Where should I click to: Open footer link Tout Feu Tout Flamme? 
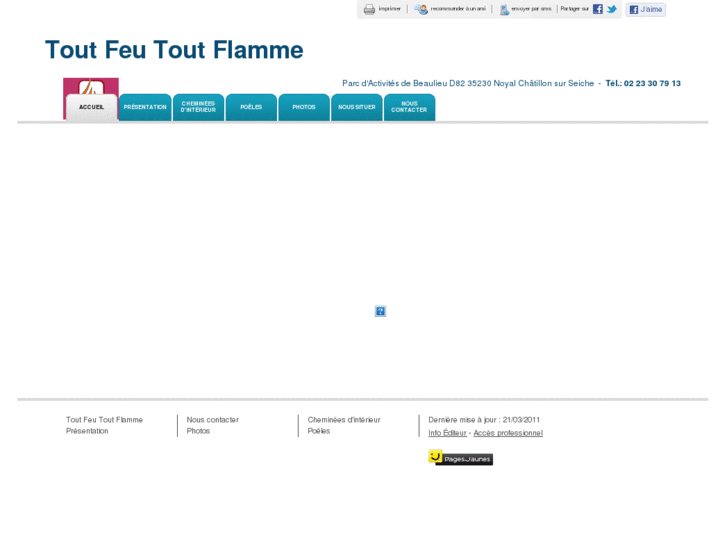click(104, 420)
